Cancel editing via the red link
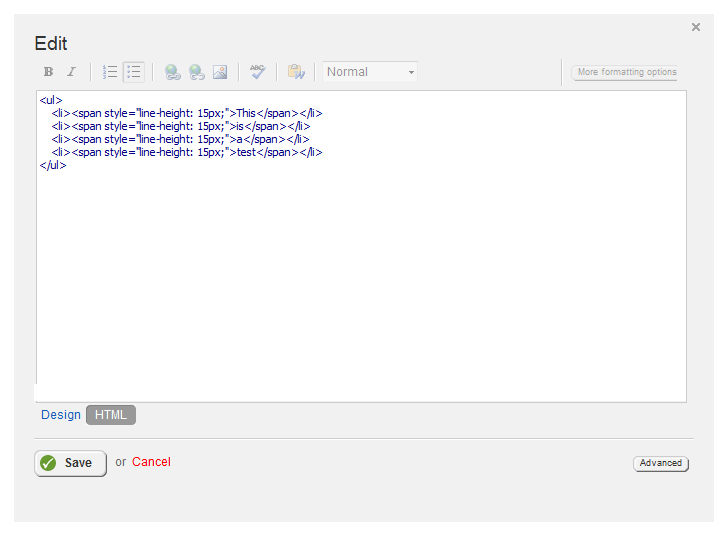The height and width of the screenshot is (535, 728). [151, 462]
